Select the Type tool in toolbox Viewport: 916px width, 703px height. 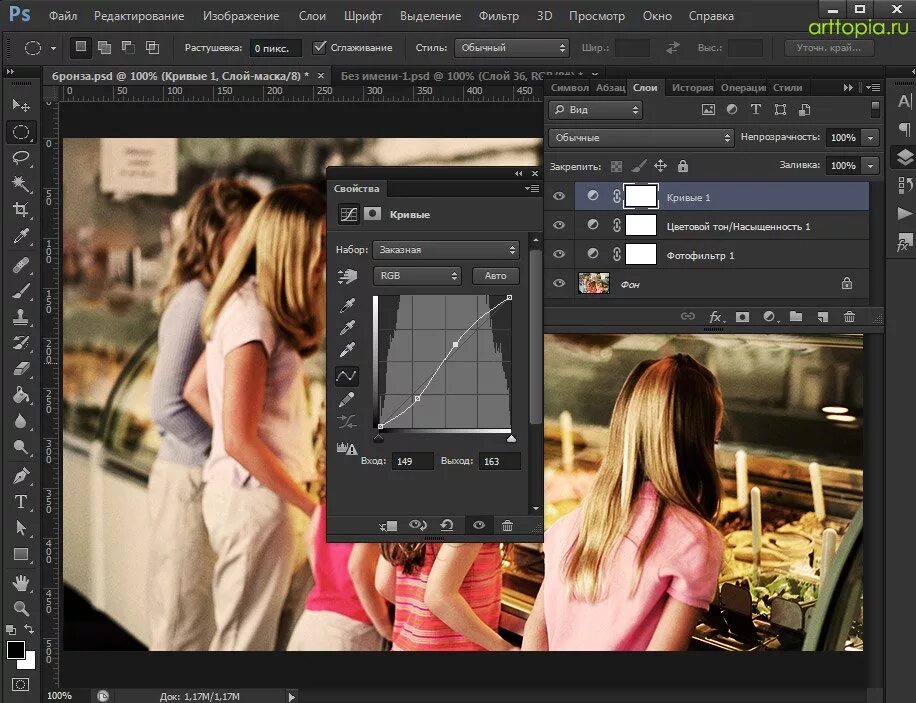pyautogui.click(x=21, y=501)
